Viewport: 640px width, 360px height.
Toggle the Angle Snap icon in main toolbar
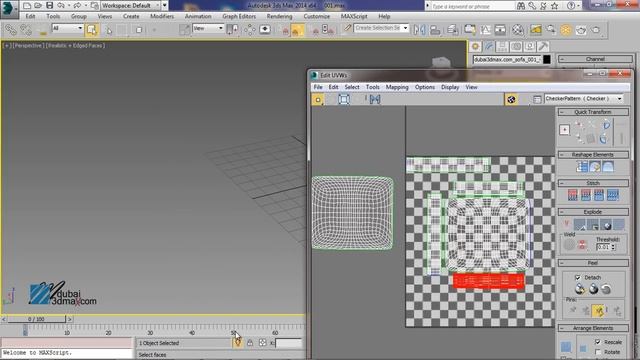click(297, 29)
